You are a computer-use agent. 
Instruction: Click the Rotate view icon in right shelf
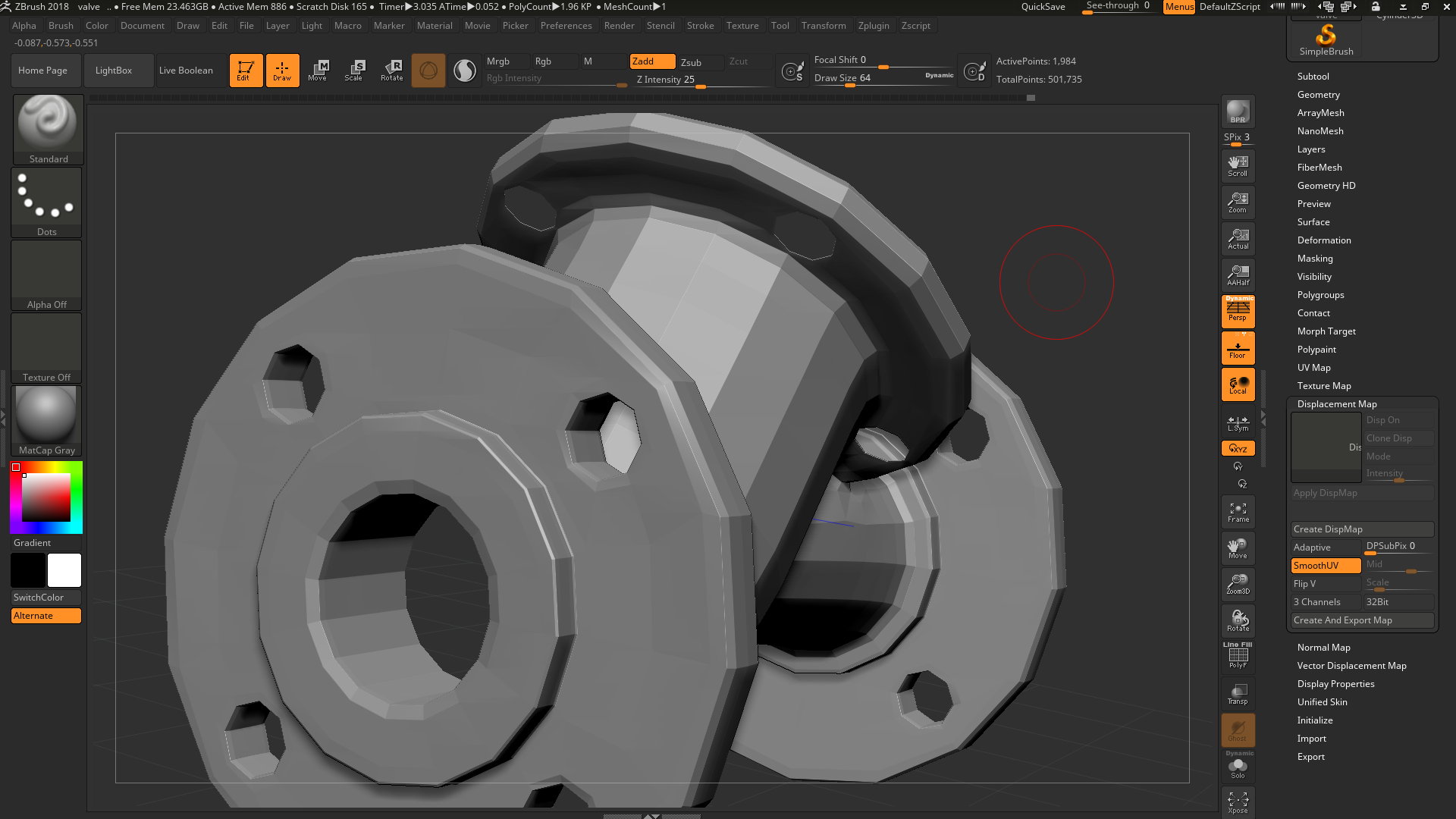tap(1238, 621)
